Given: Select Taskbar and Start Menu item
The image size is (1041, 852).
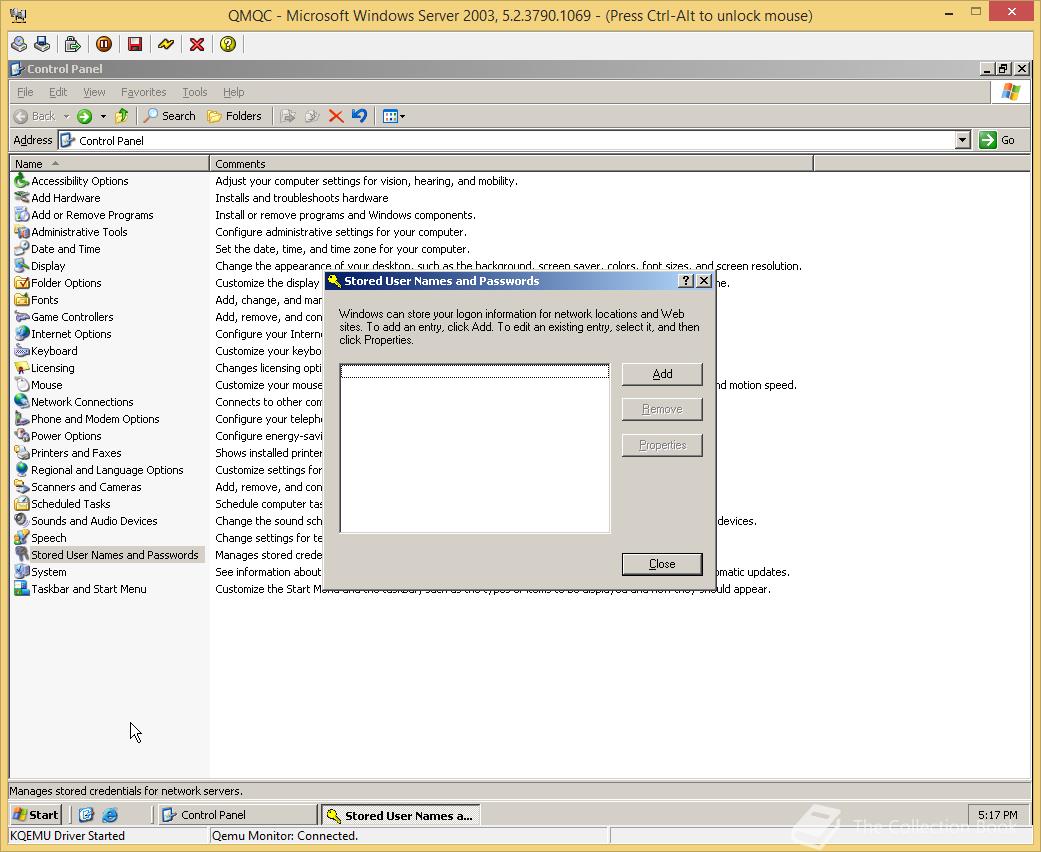Looking at the screenshot, I should click(x=80, y=589).
